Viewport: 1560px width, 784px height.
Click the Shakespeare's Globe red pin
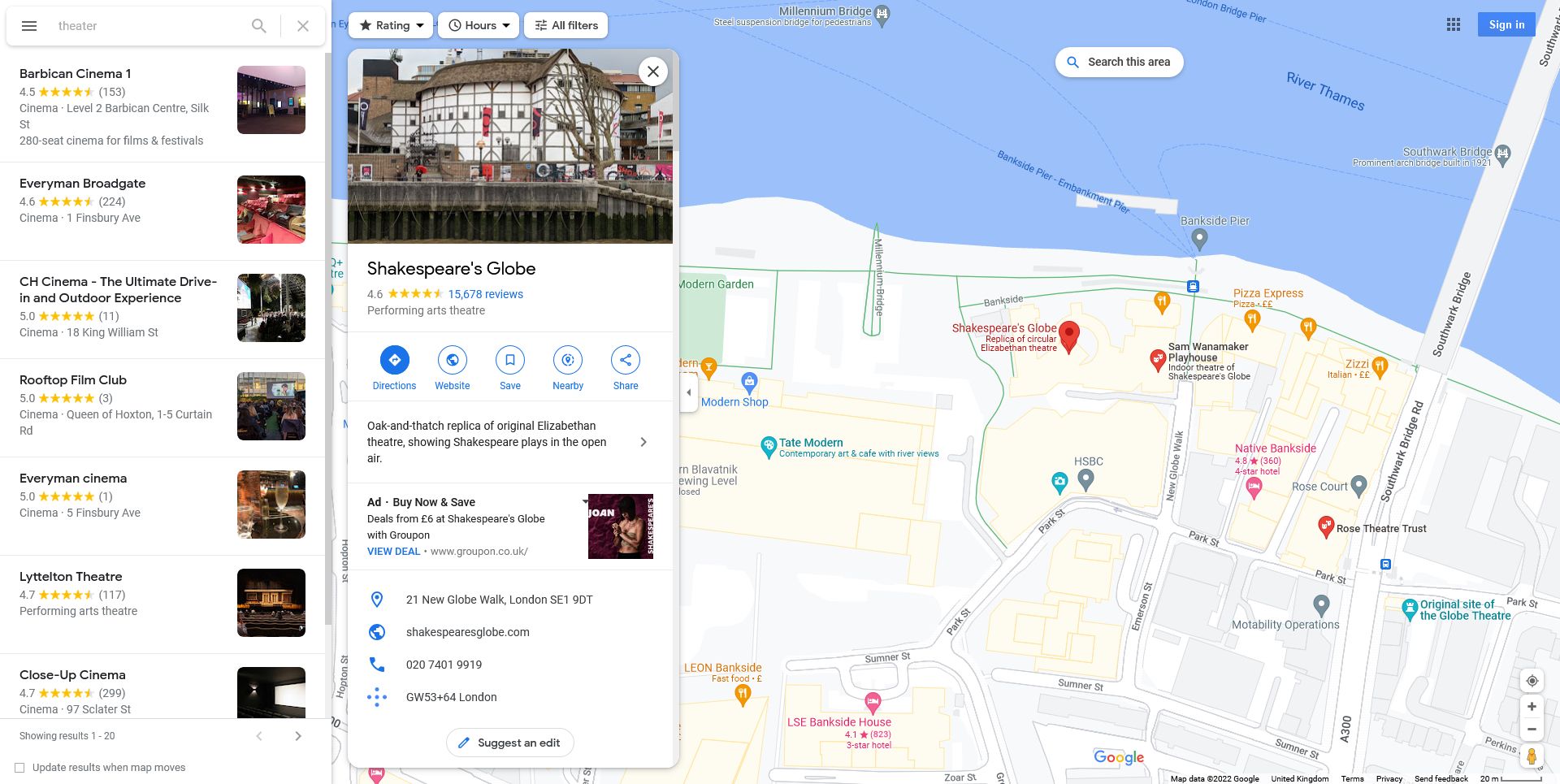point(1069,336)
